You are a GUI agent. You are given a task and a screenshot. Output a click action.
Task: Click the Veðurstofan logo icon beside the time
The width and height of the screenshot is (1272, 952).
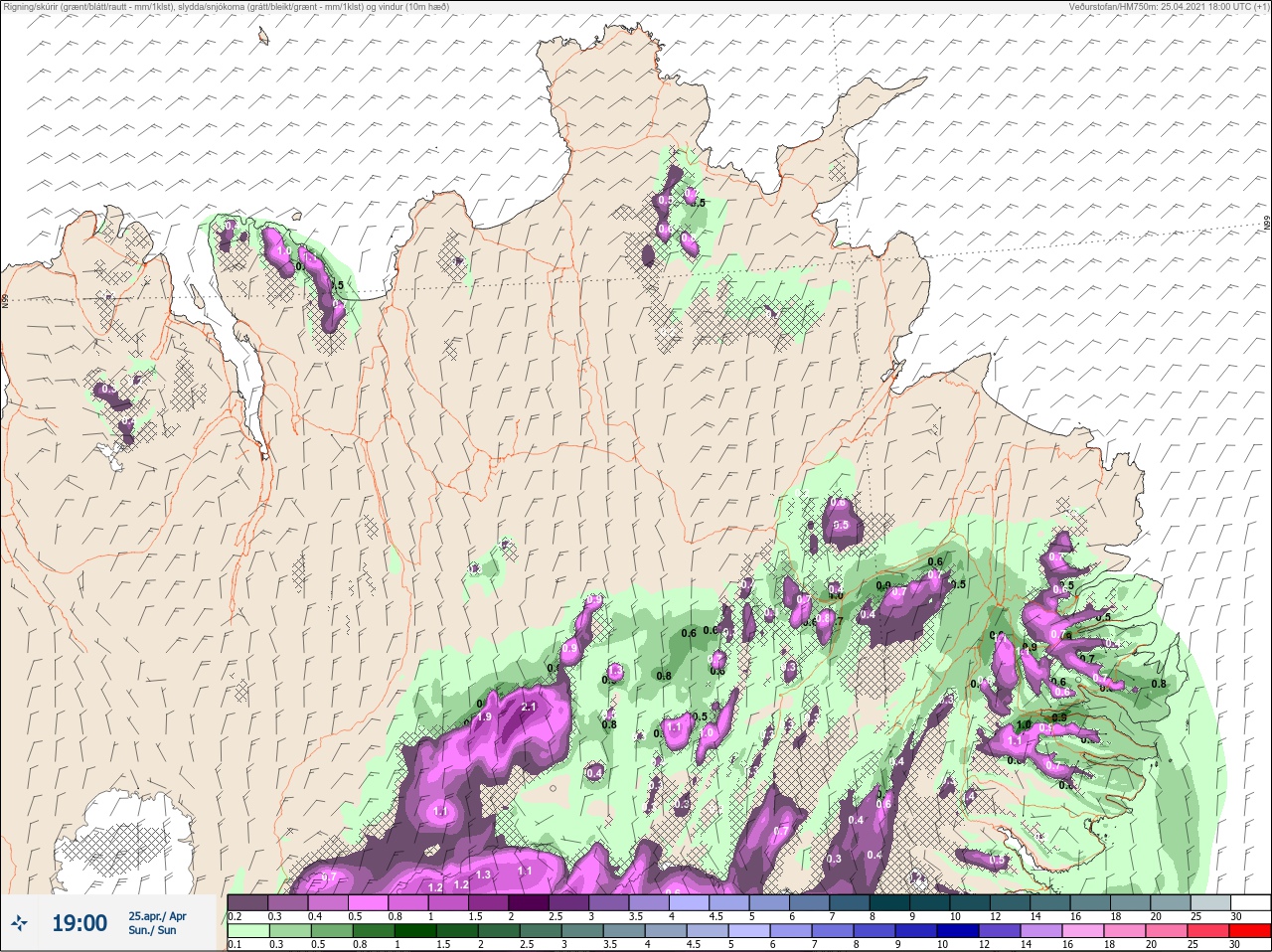tap(20, 922)
